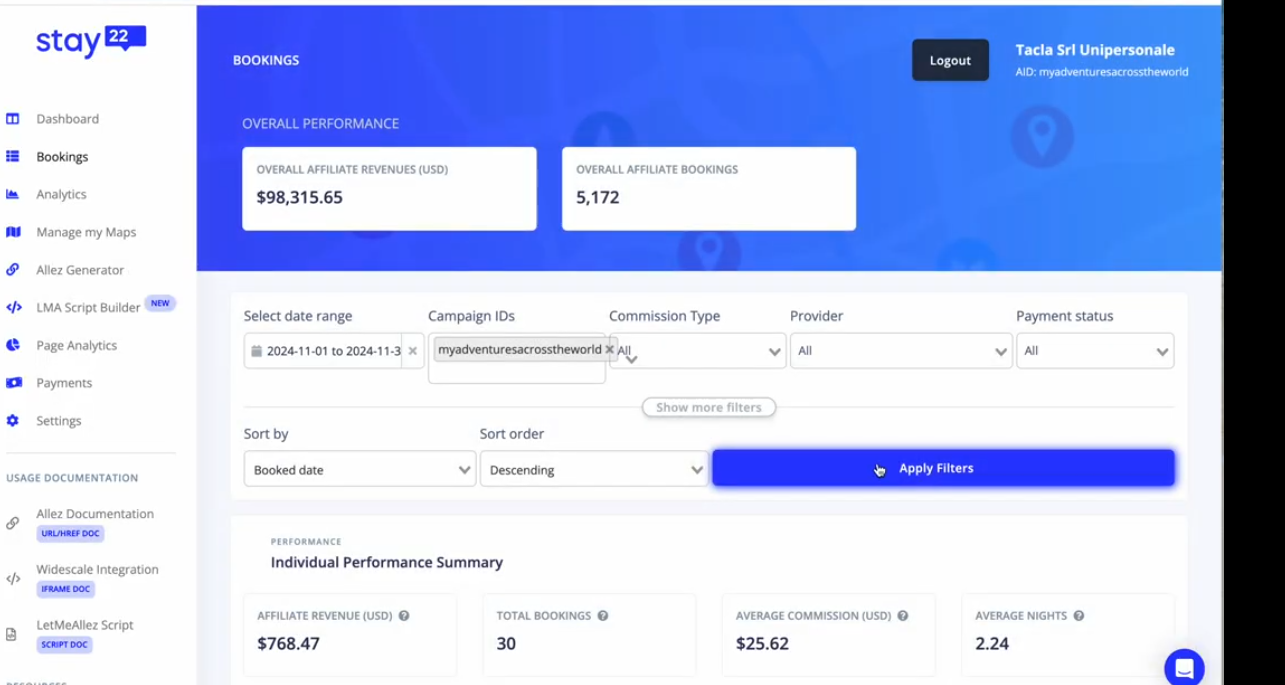Click the Logout button
Image resolution: width=1285 pixels, height=685 pixels.
(950, 60)
